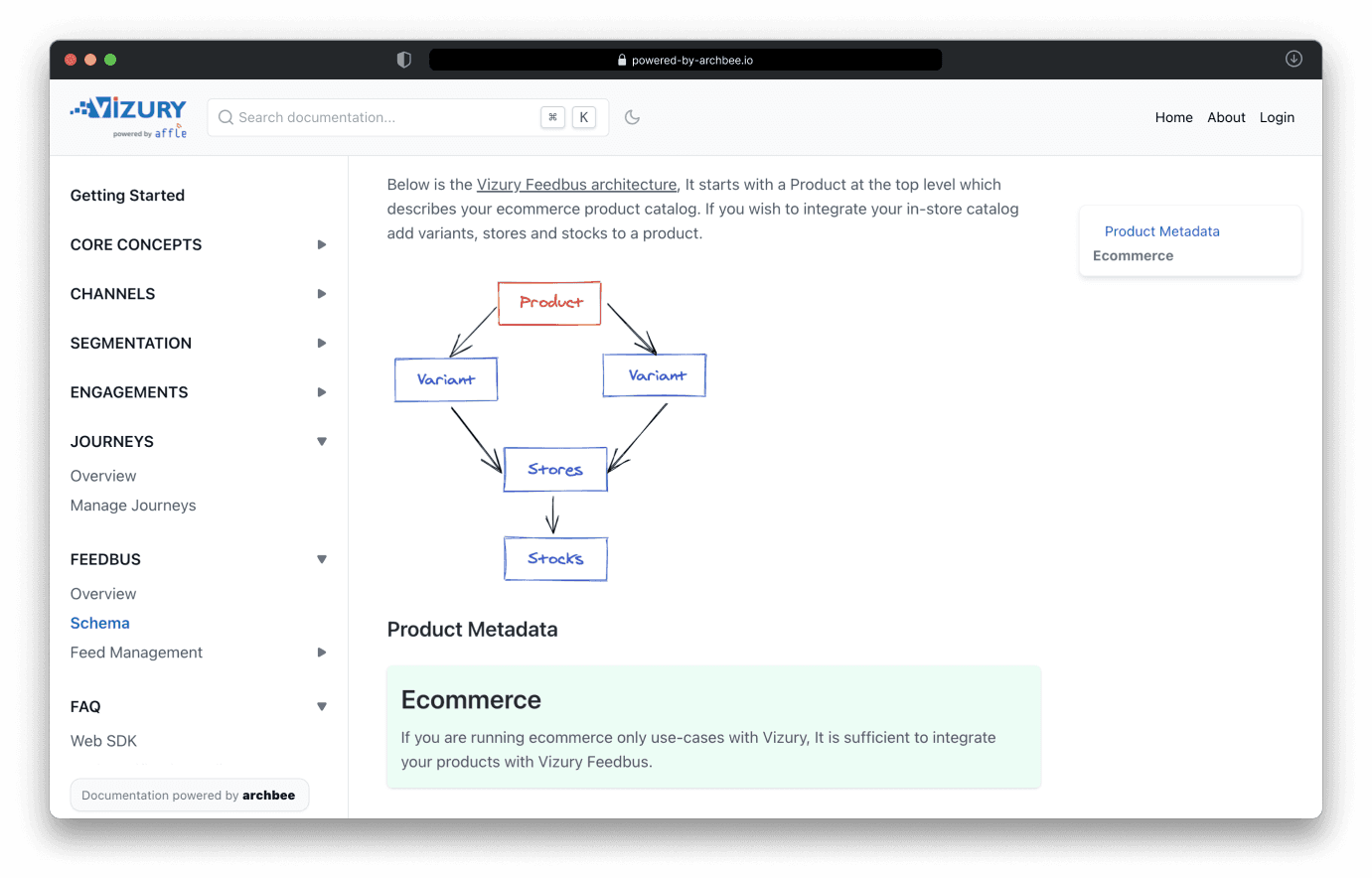The height and width of the screenshot is (878, 1372).
Task: Open the Vizury Feedbus architecture link
Action: point(576,185)
